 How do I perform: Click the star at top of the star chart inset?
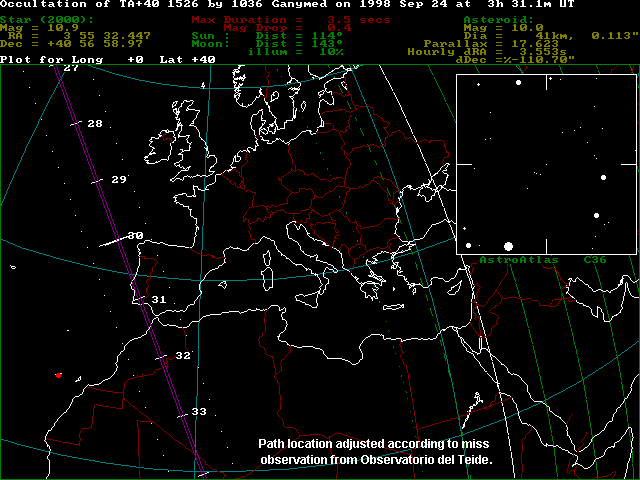pos(518,82)
